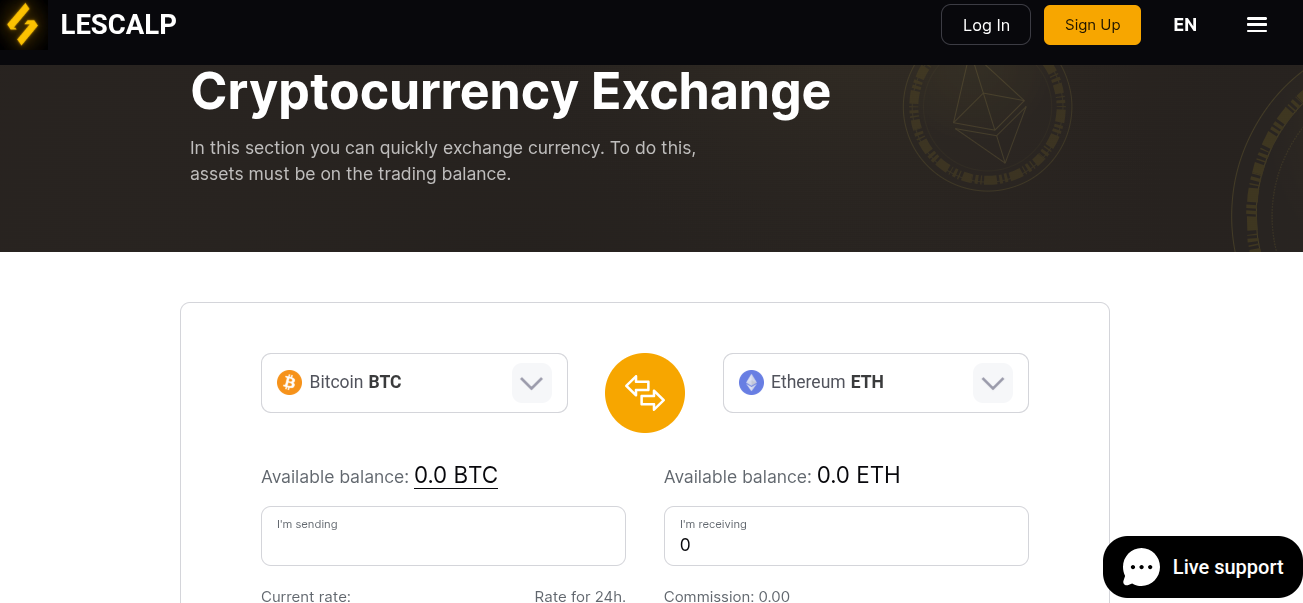Swap currencies with the orange arrows button
The image size is (1303, 603).
point(645,393)
